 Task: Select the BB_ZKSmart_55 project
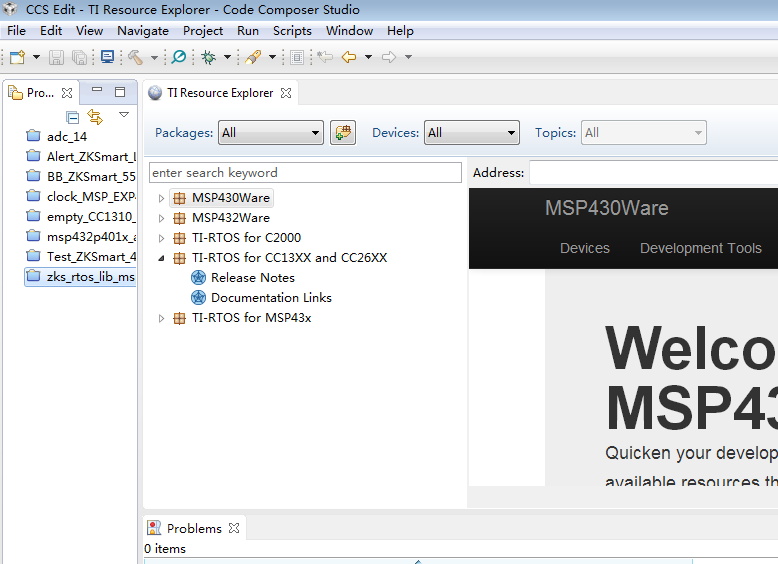point(81,177)
